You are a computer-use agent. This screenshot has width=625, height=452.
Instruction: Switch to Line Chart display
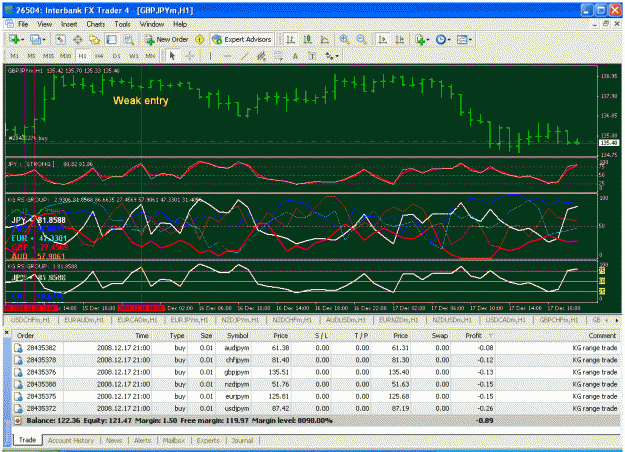[324, 39]
